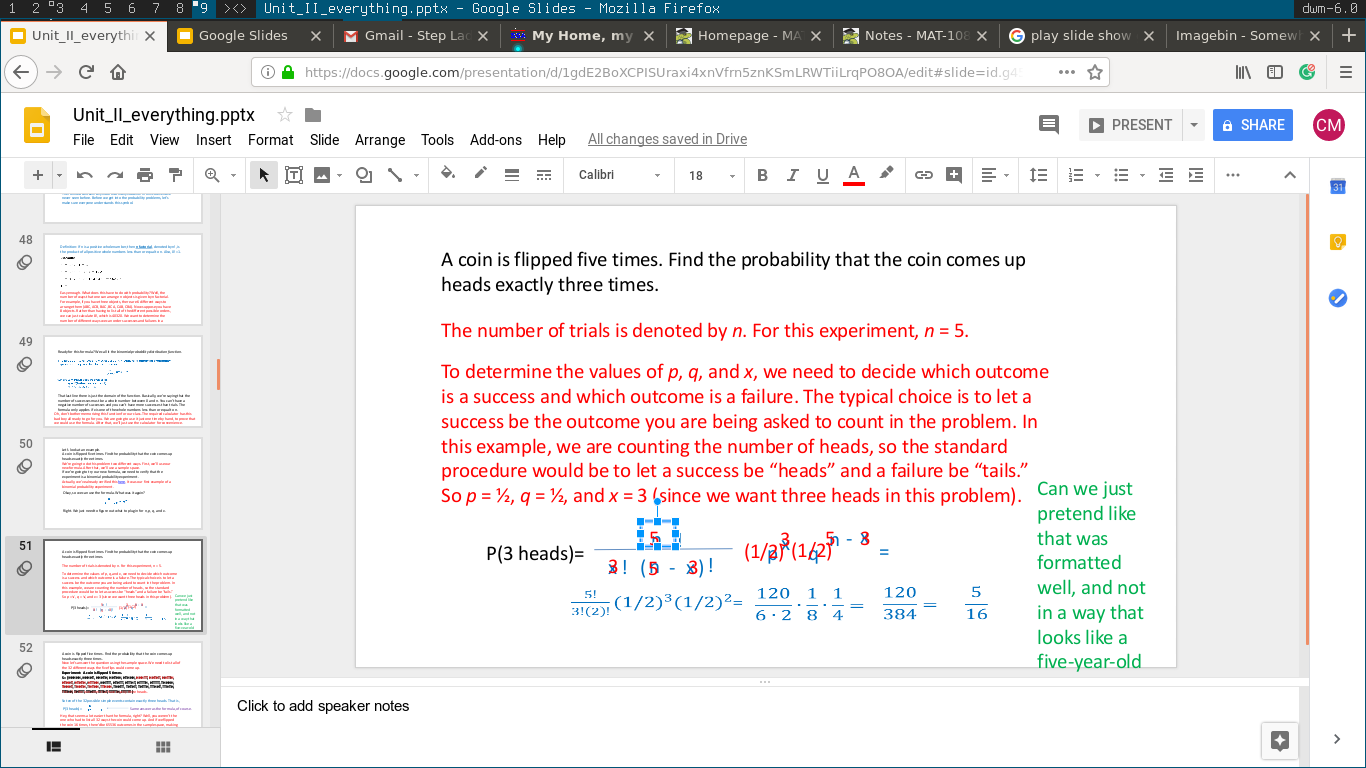
Task: Open the font size 18 dropdown
Action: coord(710,175)
